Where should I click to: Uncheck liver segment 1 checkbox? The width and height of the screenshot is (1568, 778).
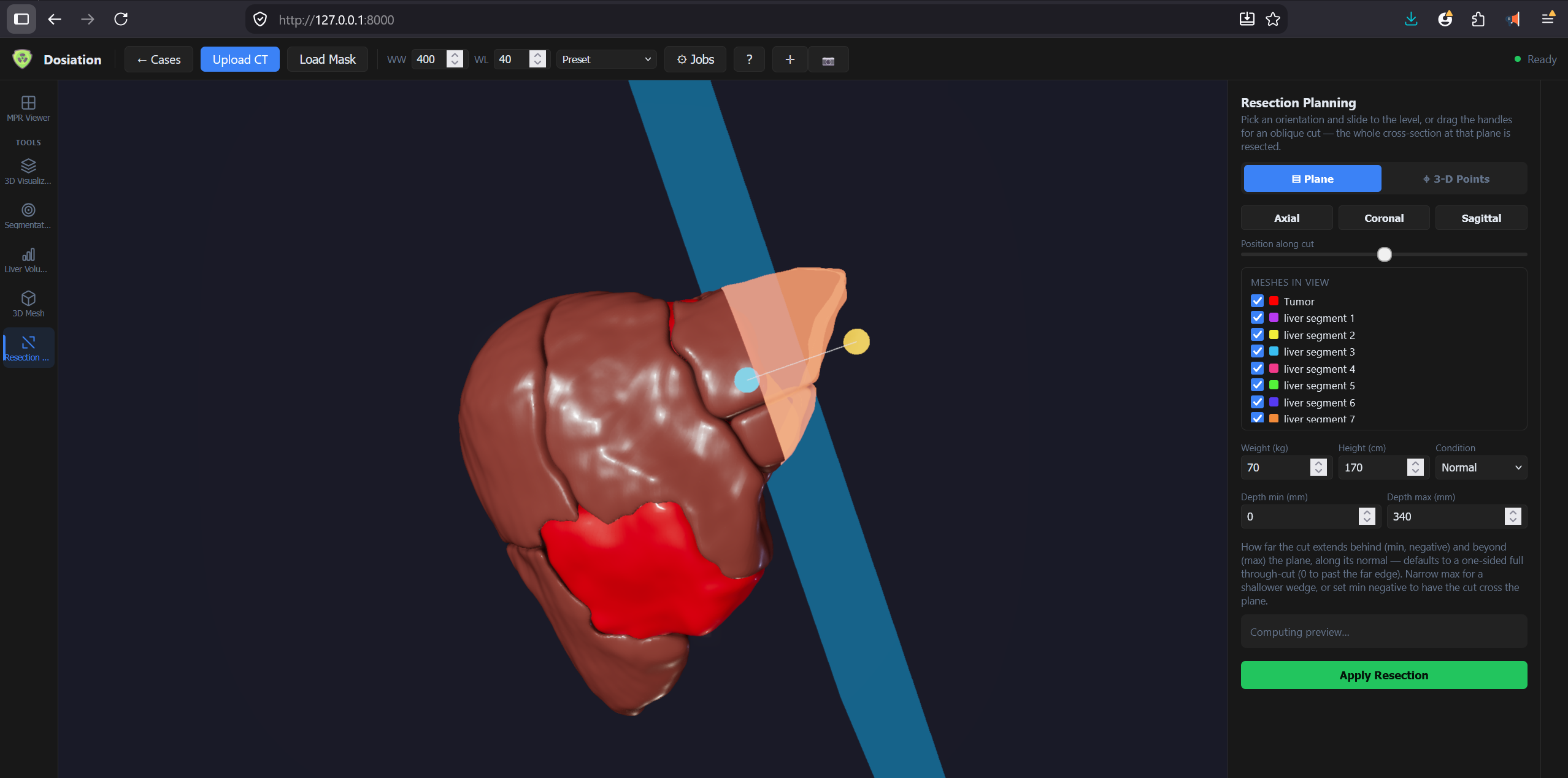[1257, 318]
